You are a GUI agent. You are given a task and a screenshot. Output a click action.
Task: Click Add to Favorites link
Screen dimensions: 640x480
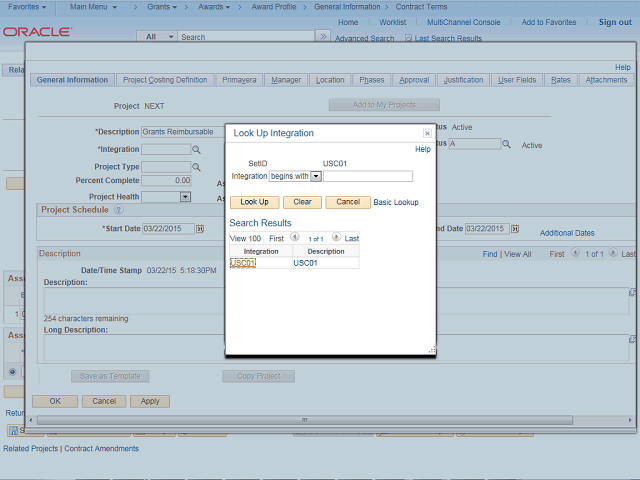click(x=549, y=22)
